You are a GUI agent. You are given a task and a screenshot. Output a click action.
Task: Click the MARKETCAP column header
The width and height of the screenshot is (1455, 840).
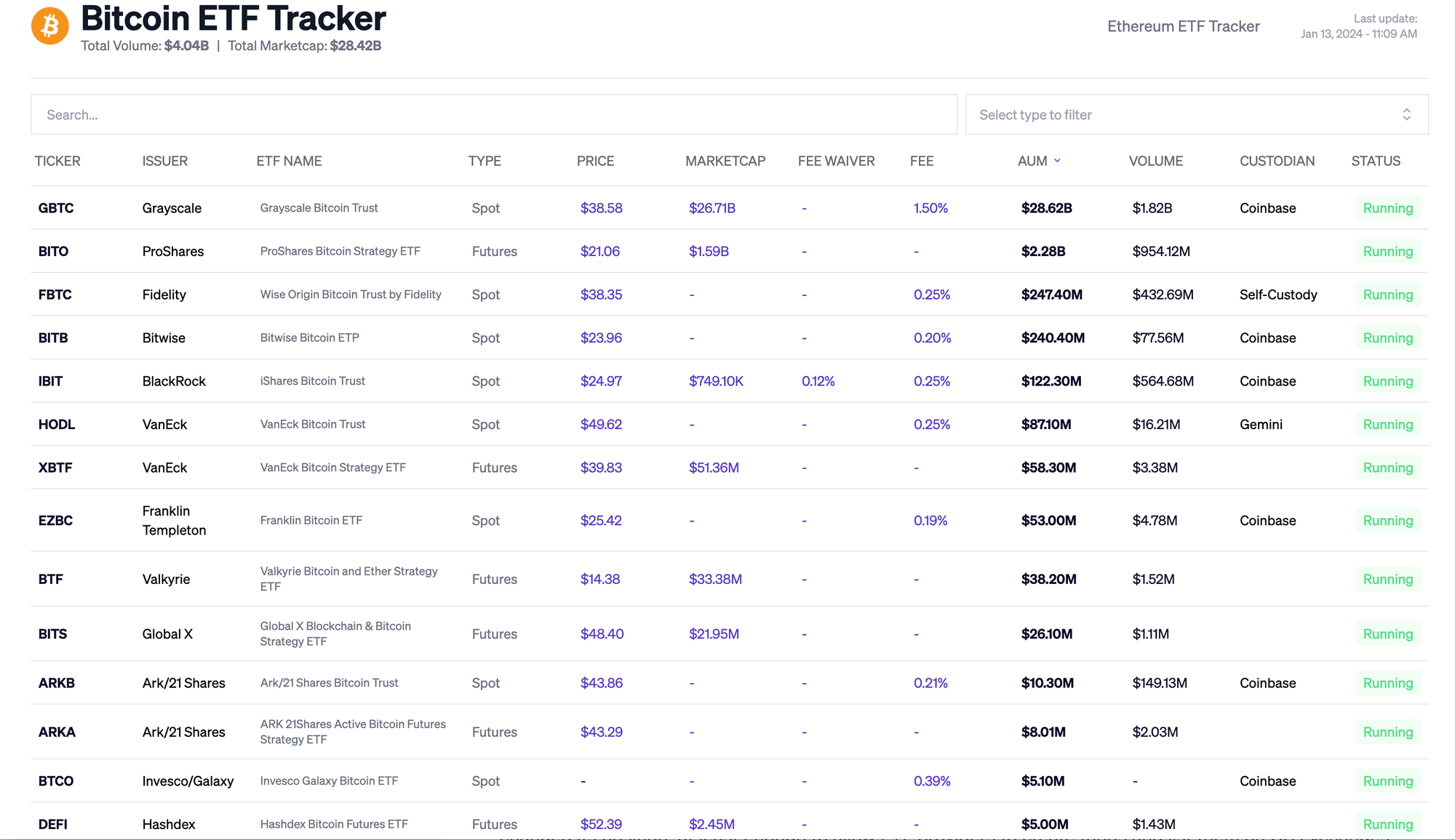click(725, 161)
